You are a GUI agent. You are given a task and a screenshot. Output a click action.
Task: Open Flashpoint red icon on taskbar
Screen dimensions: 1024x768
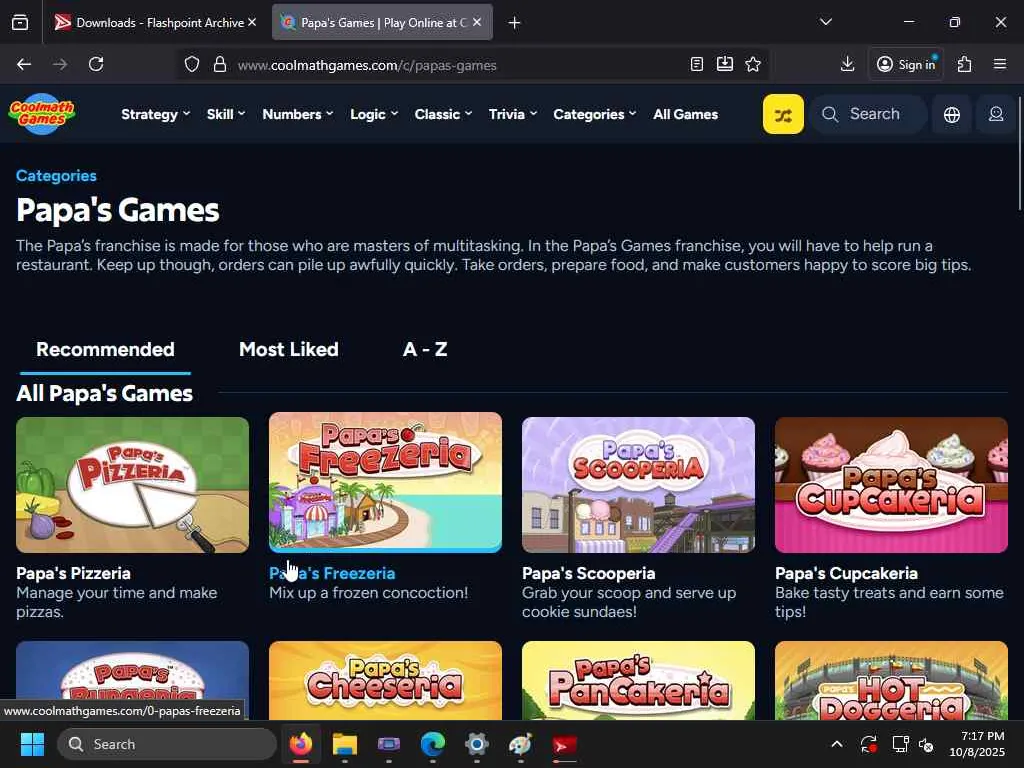pyautogui.click(x=564, y=744)
